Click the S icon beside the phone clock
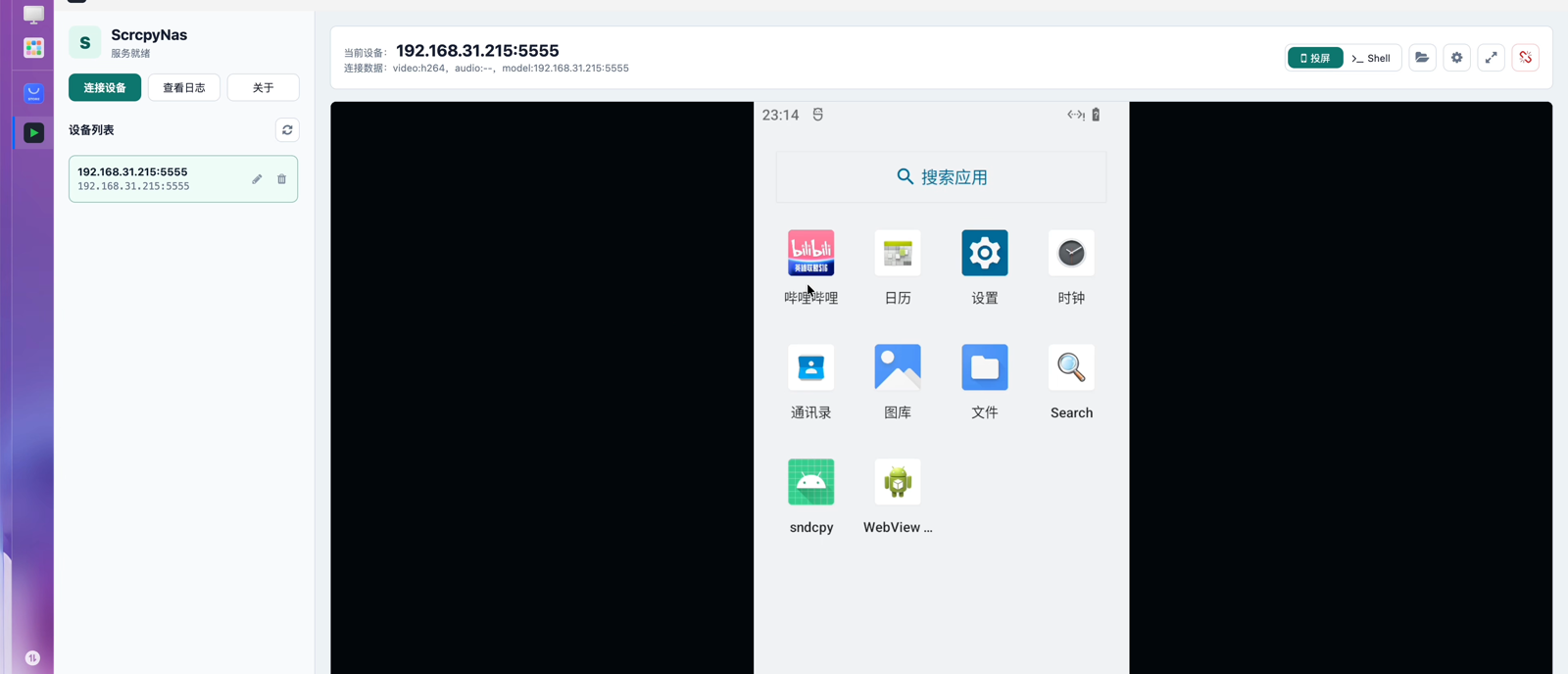This screenshot has width=1568, height=674. coord(817,115)
